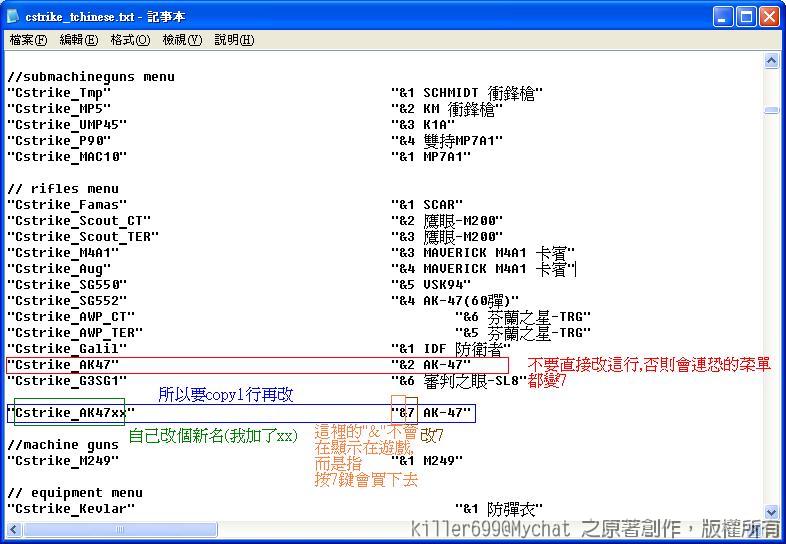Click the "// equipment menu" comment line
Image resolution: width=786 pixels, height=544 pixels.
(x=75, y=493)
